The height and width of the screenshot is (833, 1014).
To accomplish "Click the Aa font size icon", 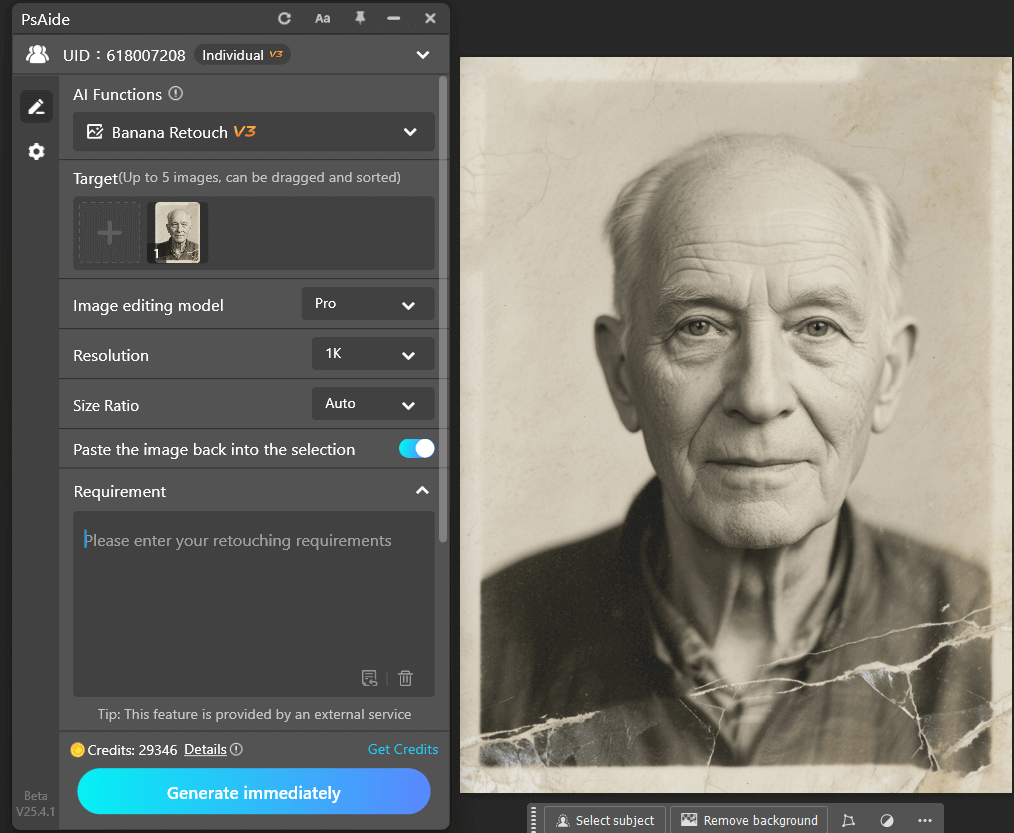I will 322,18.
